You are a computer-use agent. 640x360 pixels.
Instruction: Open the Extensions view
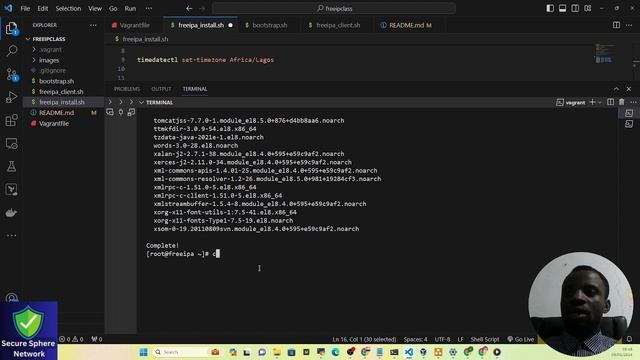[x=11, y=120]
